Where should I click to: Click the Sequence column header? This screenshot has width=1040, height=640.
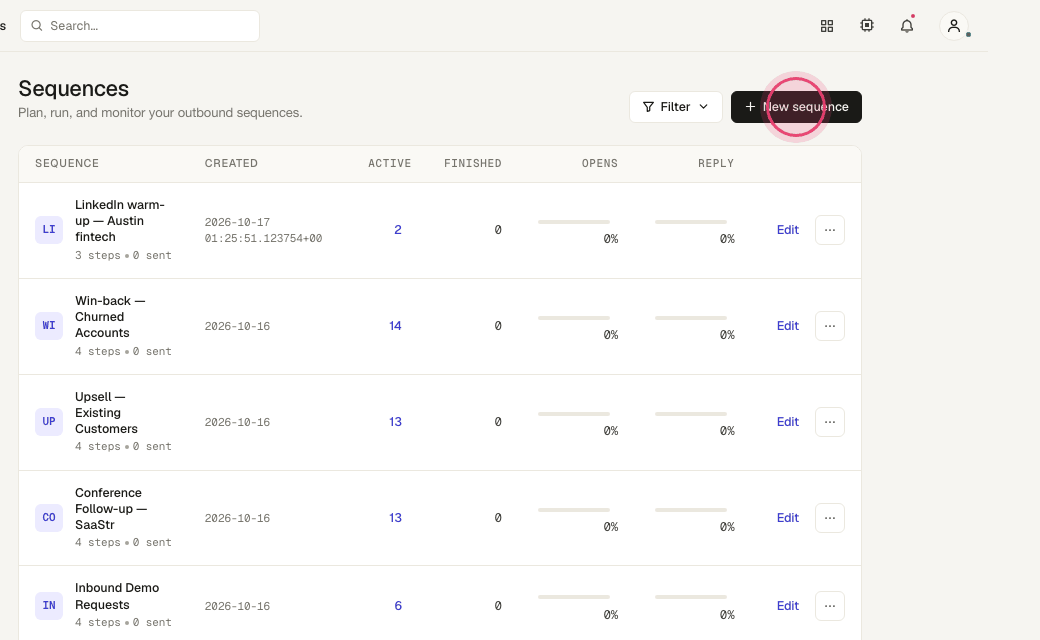click(67, 163)
